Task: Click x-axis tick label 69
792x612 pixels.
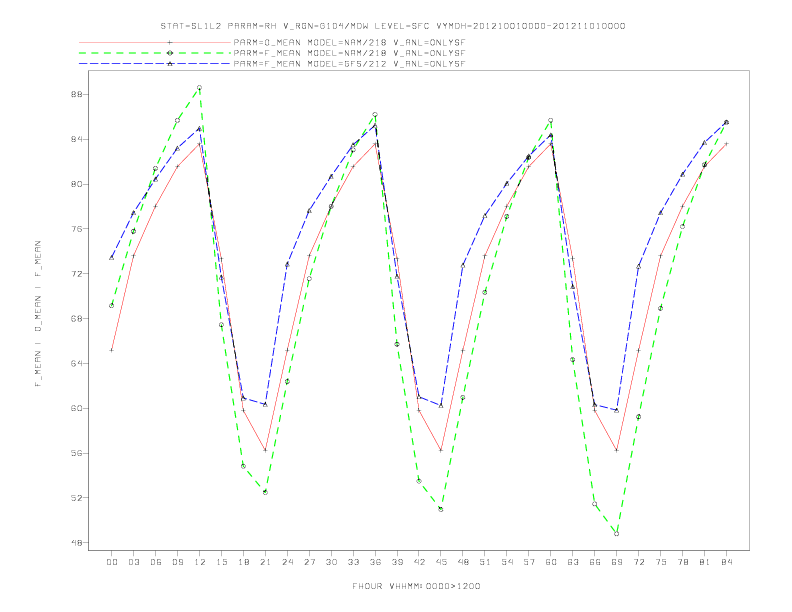Action: (x=617, y=562)
